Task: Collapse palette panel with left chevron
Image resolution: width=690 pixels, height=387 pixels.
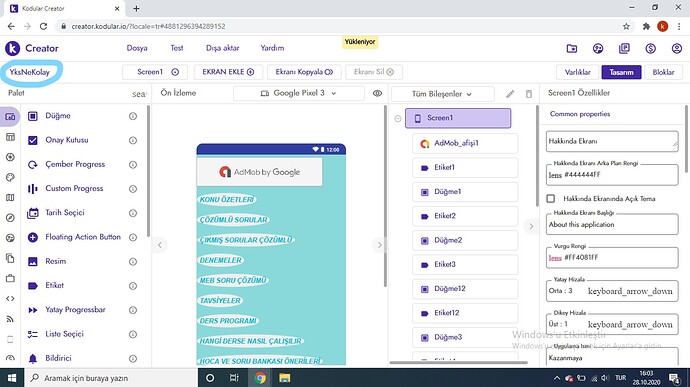Action: tap(160, 245)
